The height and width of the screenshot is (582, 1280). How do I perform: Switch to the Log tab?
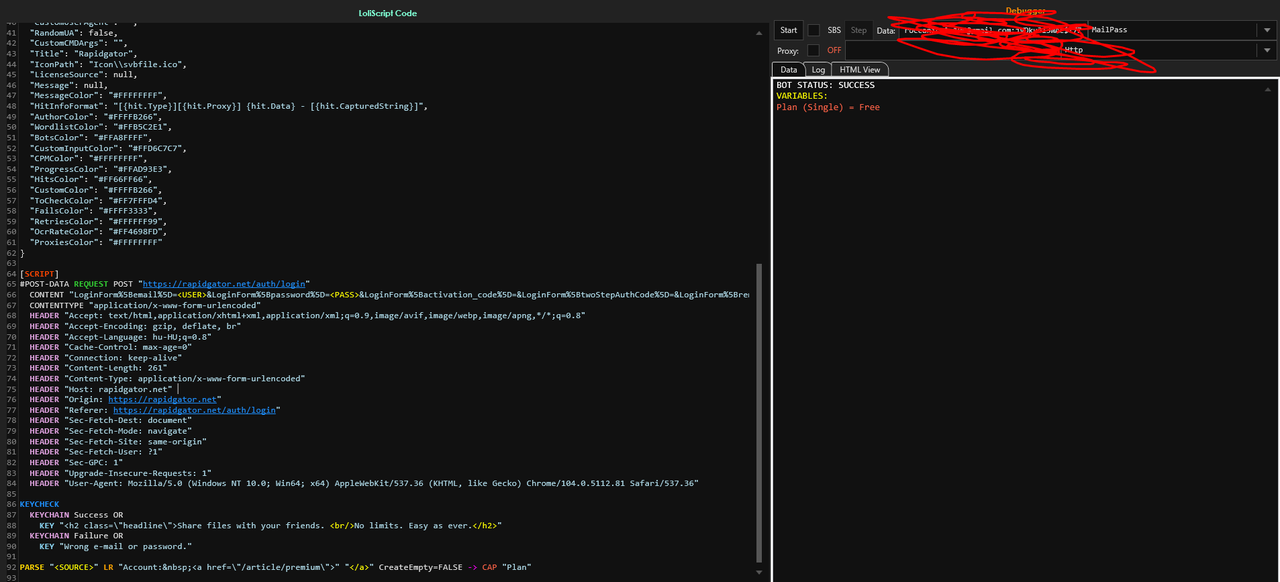point(818,70)
